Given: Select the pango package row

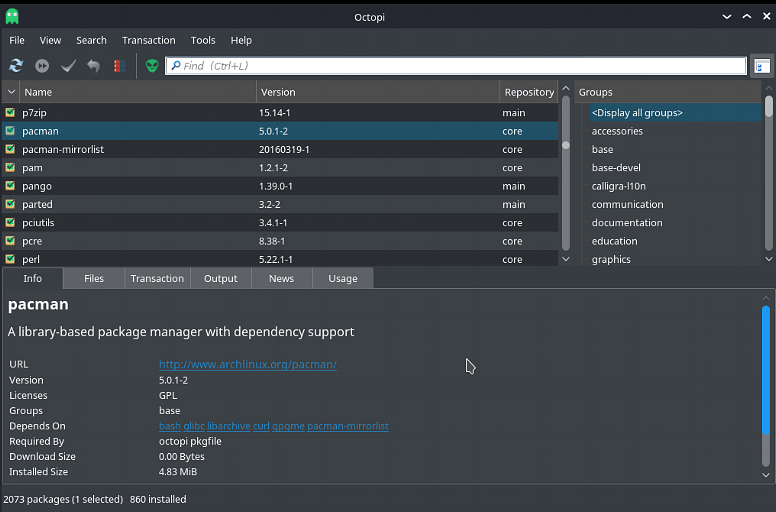Looking at the screenshot, I should (280, 186).
